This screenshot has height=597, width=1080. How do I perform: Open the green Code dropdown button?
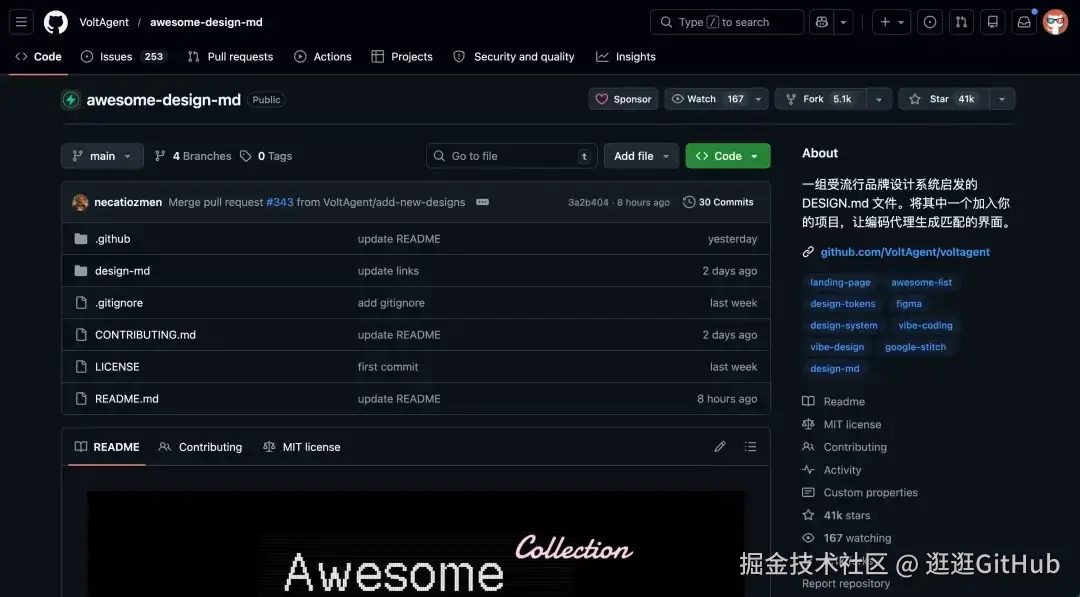coord(728,156)
